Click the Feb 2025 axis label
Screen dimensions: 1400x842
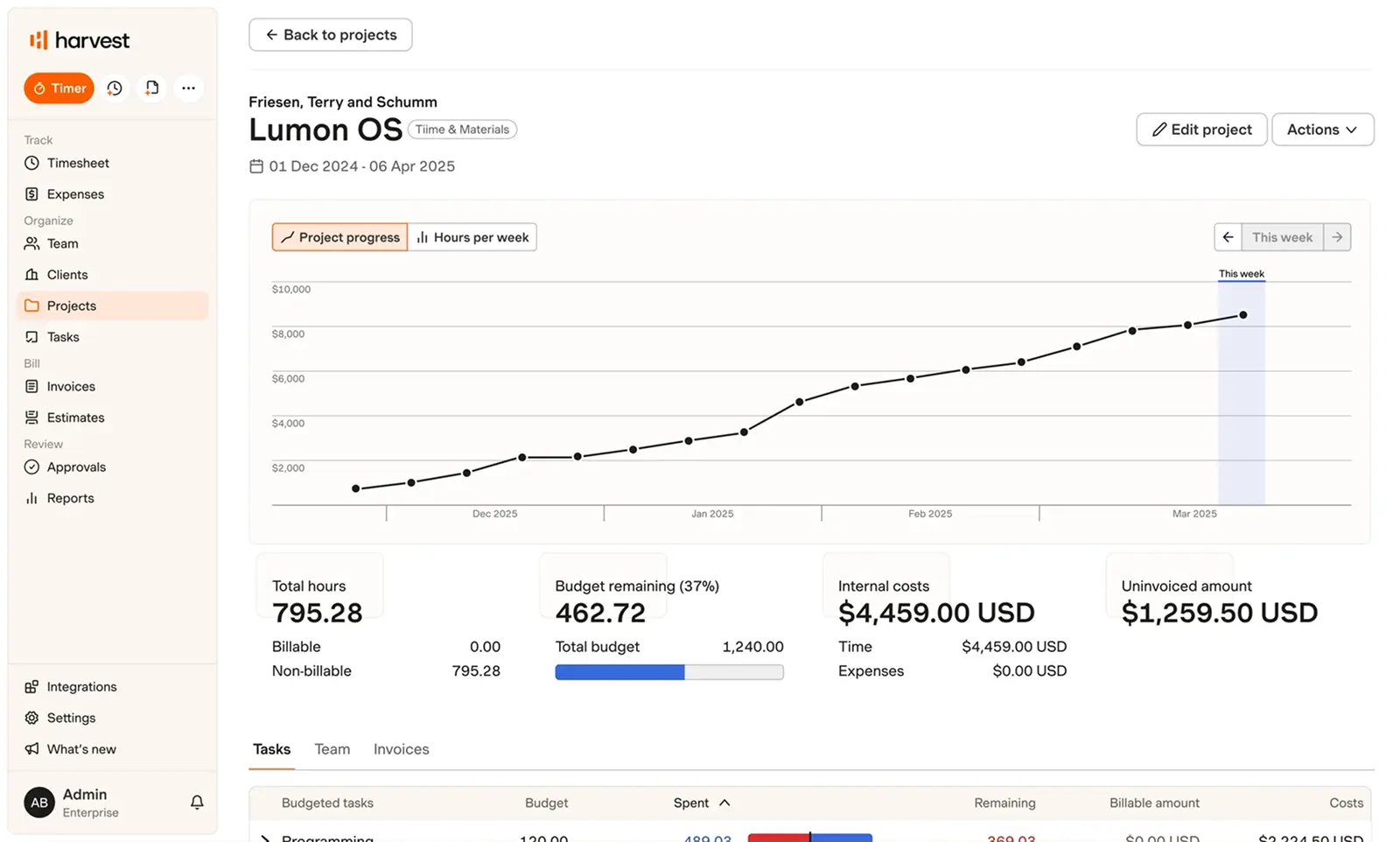point(930,514)
